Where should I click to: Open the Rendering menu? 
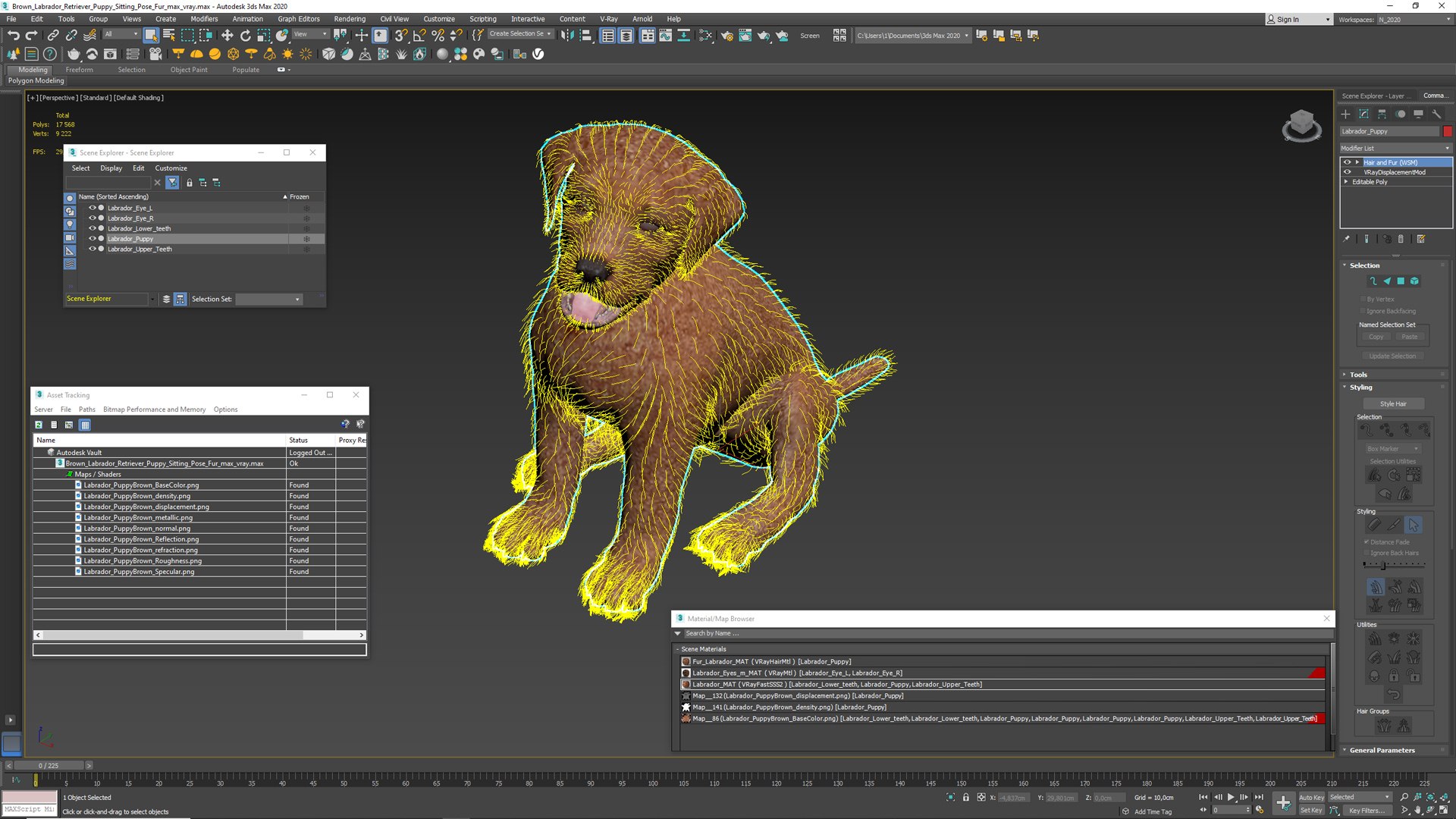349,19
